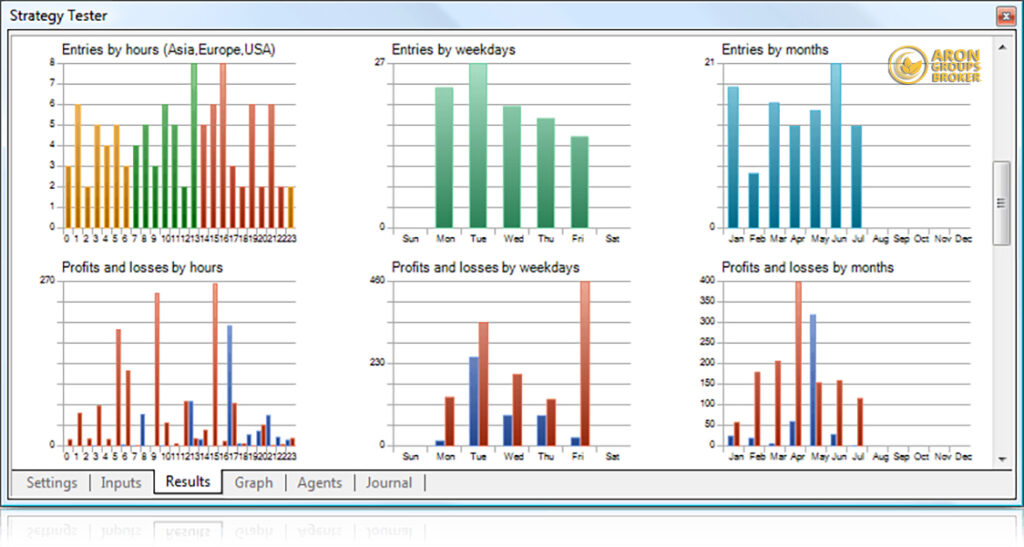Viewport: 1024px width, 547px height.
Task: Click the January bar in Entries by months
Action: [x=733, y=157]
